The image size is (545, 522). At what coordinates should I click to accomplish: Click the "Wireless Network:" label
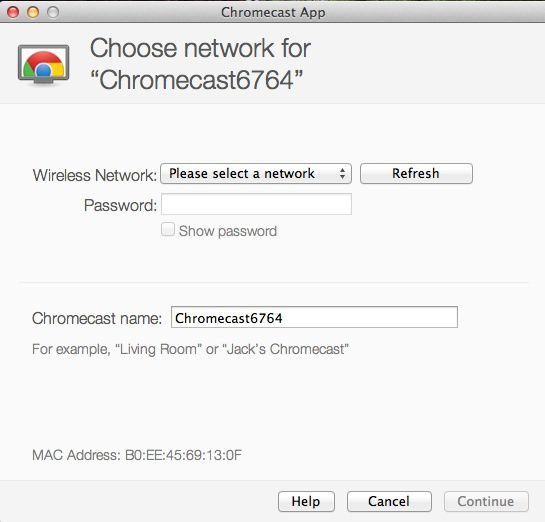tap(95, 175)
